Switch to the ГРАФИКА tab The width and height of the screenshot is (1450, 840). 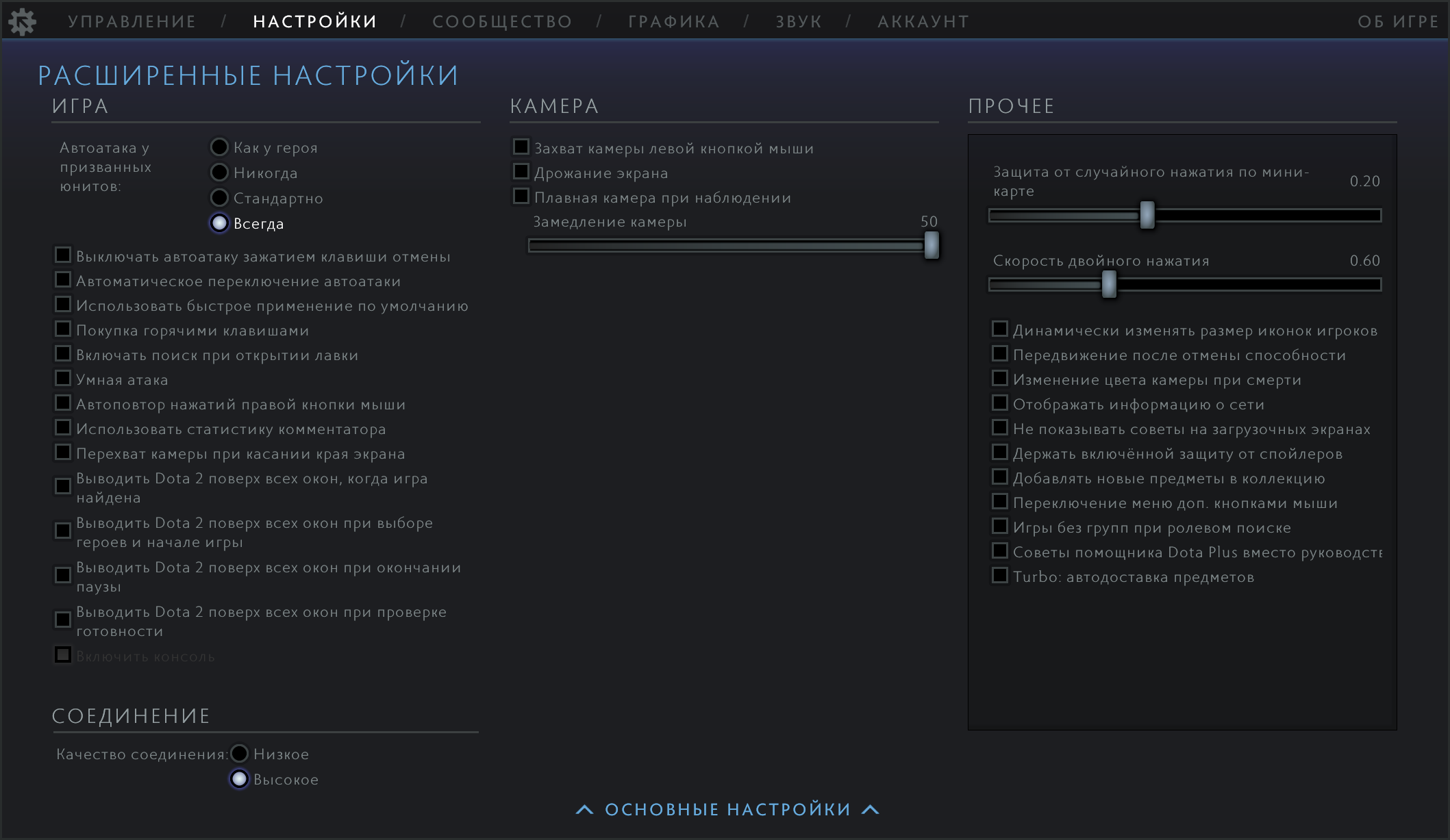point(674,22)
